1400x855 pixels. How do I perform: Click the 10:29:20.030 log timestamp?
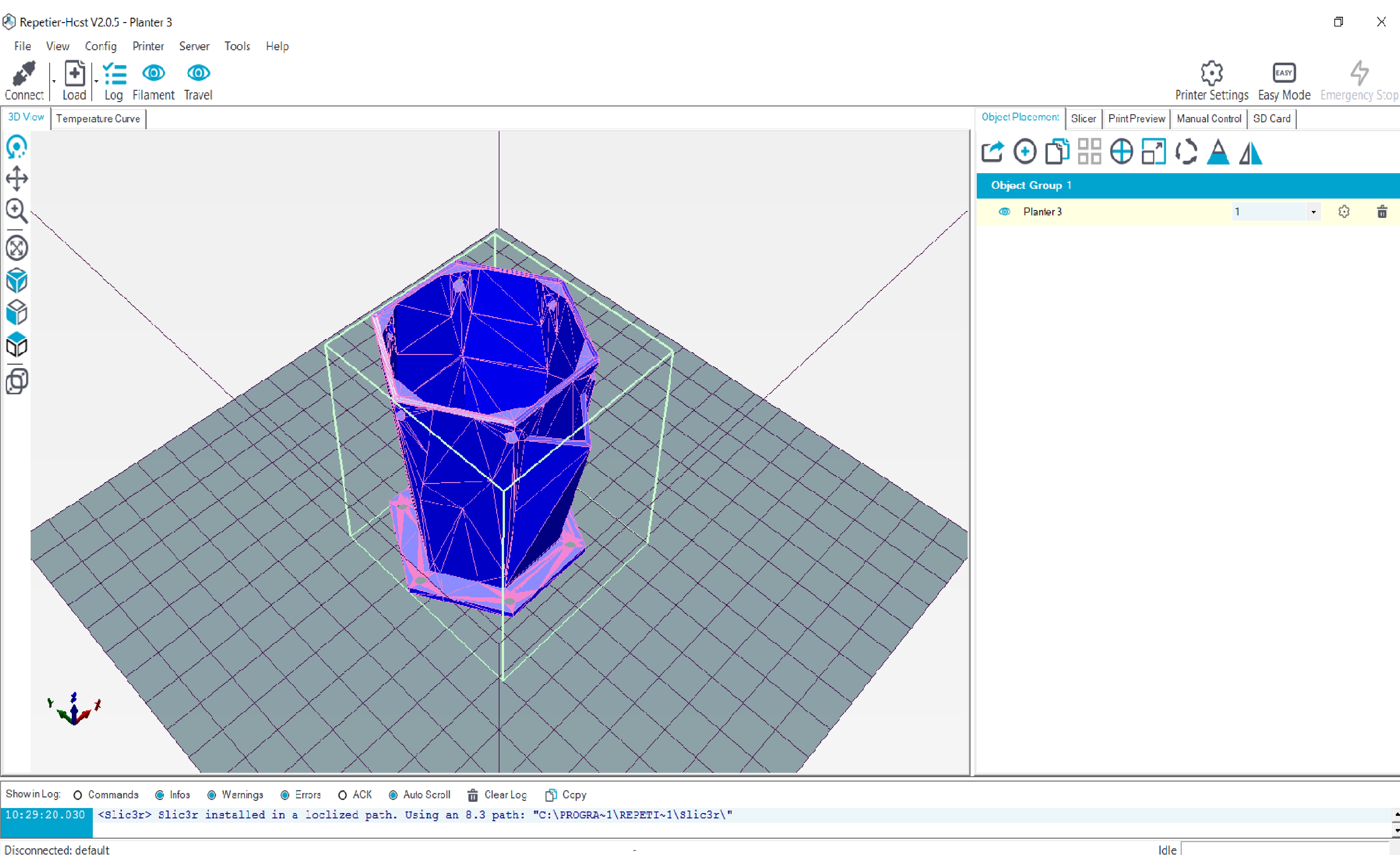coord(45,815)
